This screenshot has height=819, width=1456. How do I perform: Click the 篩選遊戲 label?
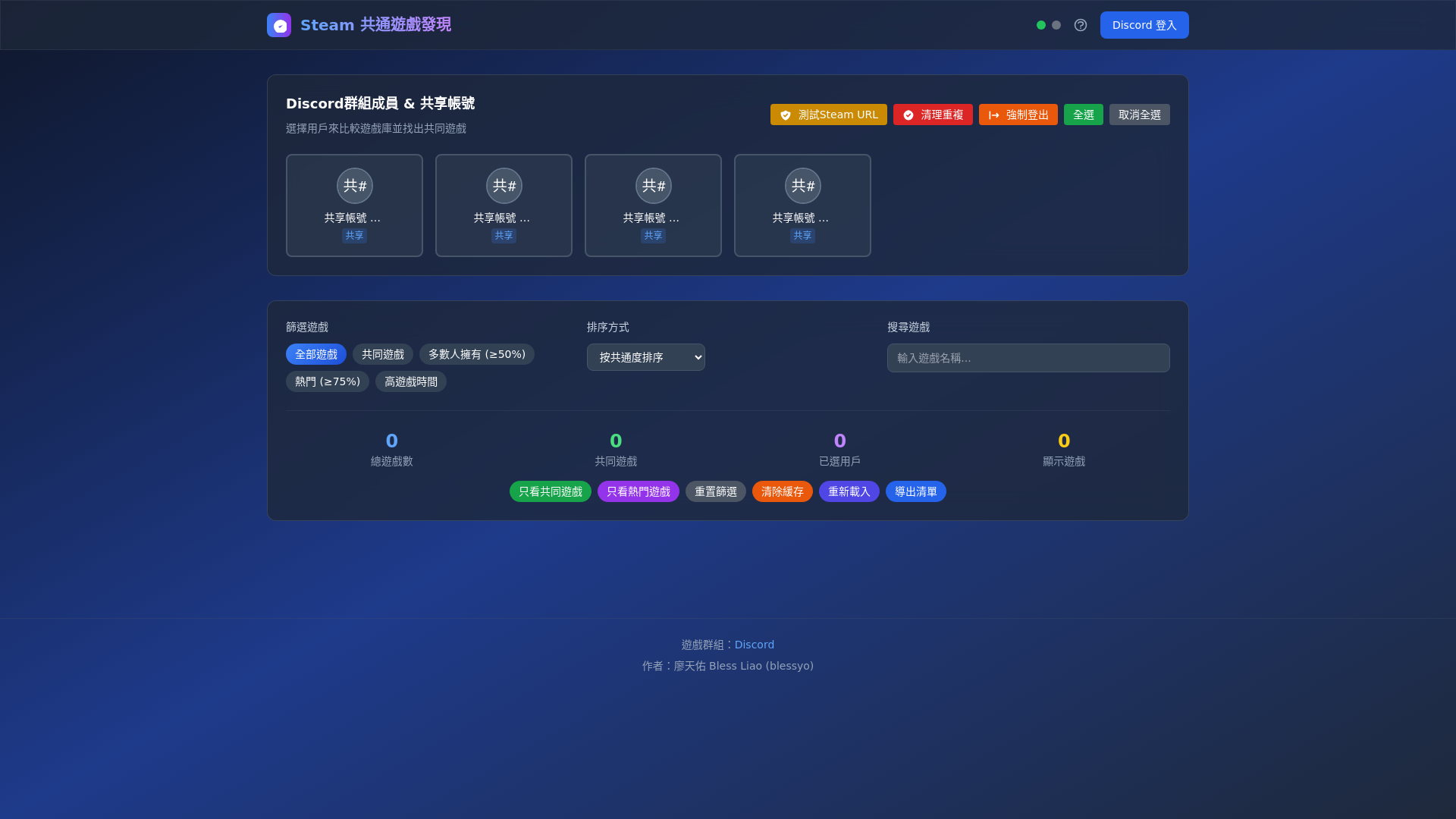tap(307, 327)
